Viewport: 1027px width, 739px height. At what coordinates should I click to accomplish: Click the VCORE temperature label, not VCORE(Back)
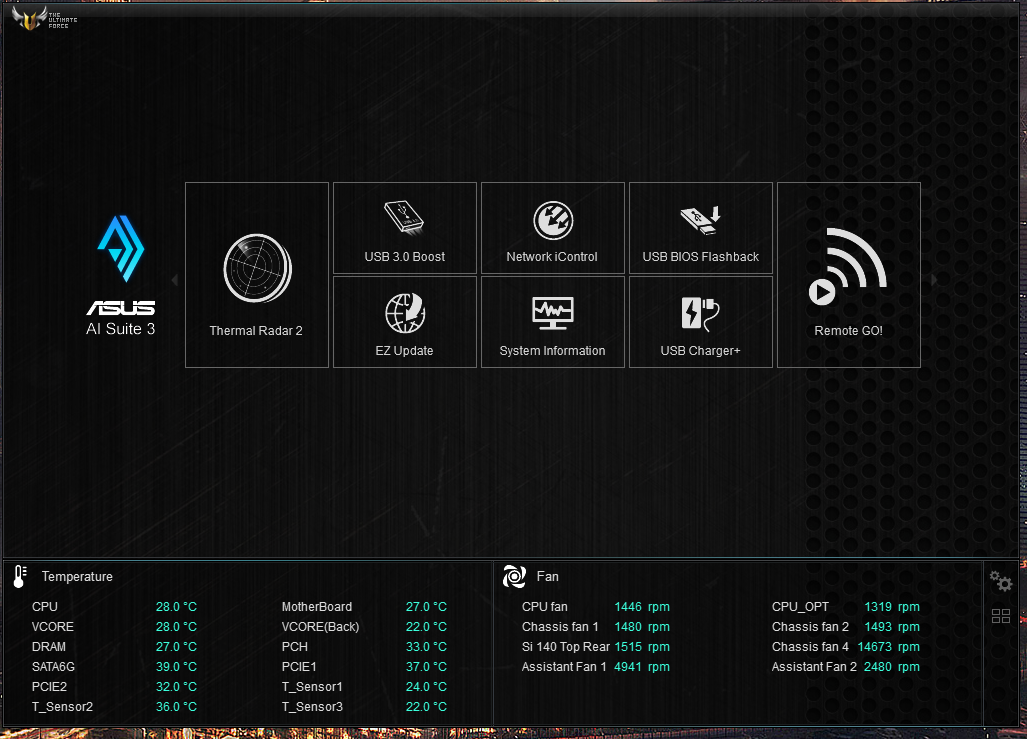click(x=52, y=627)
